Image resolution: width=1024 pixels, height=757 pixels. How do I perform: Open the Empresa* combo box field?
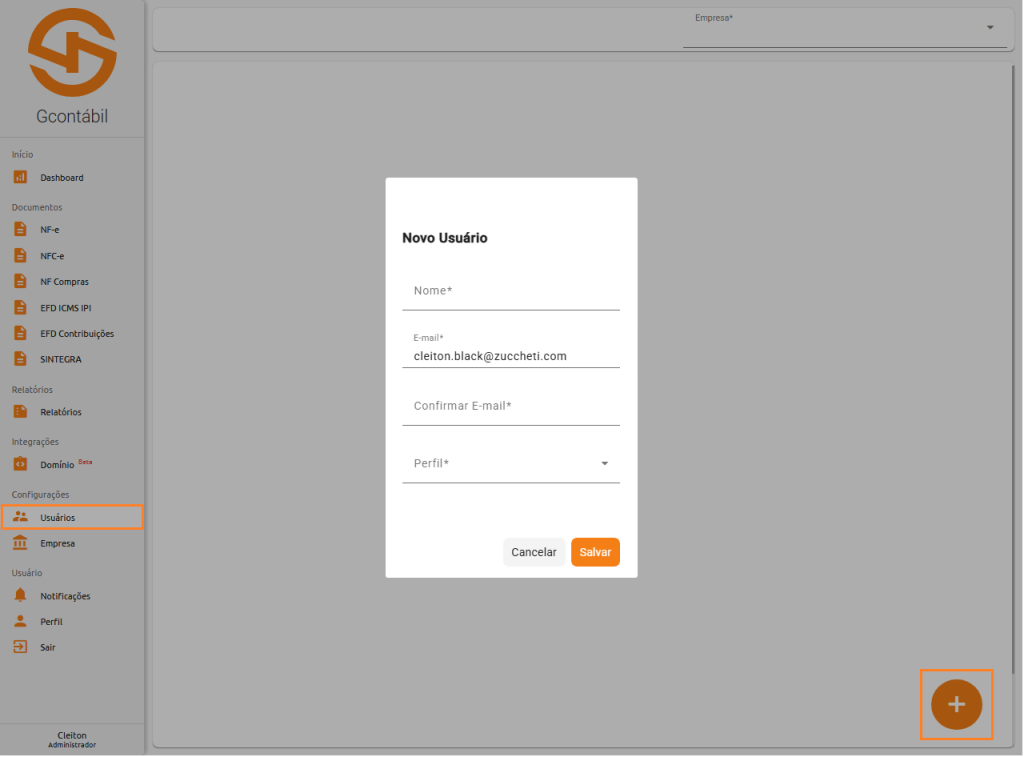[845, 29]
